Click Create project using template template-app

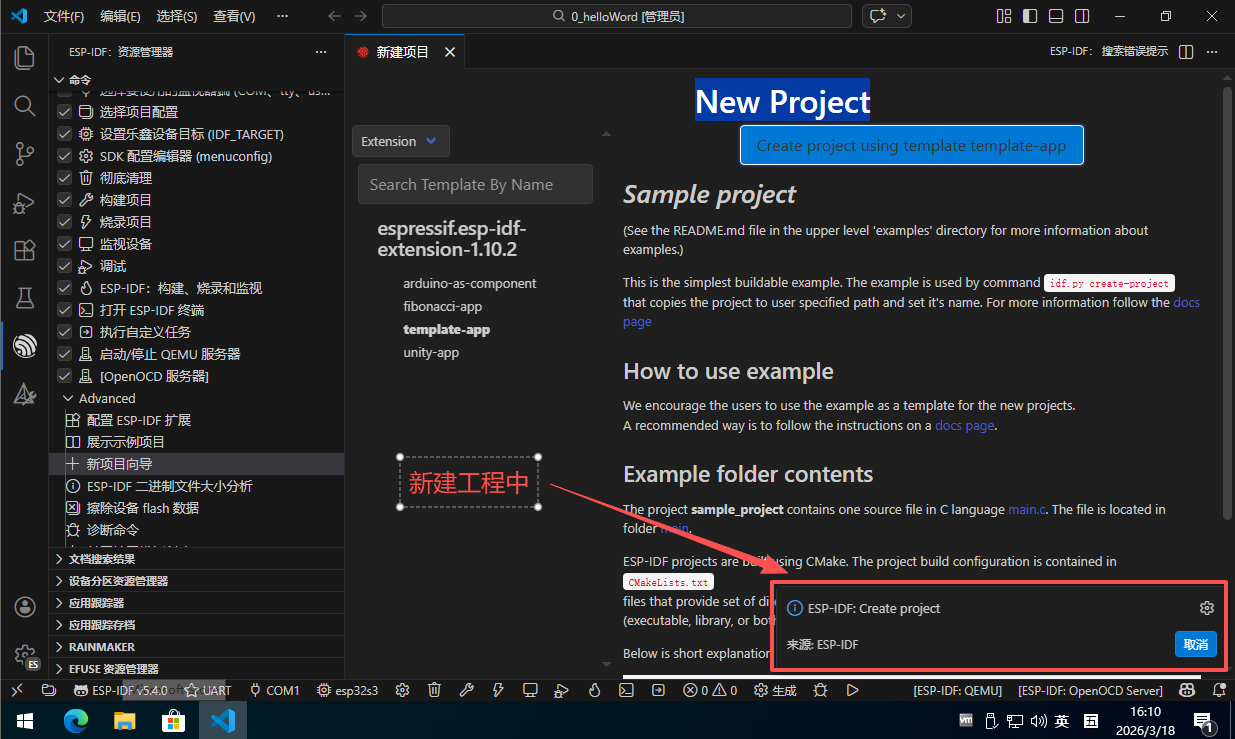click(911, 145)
